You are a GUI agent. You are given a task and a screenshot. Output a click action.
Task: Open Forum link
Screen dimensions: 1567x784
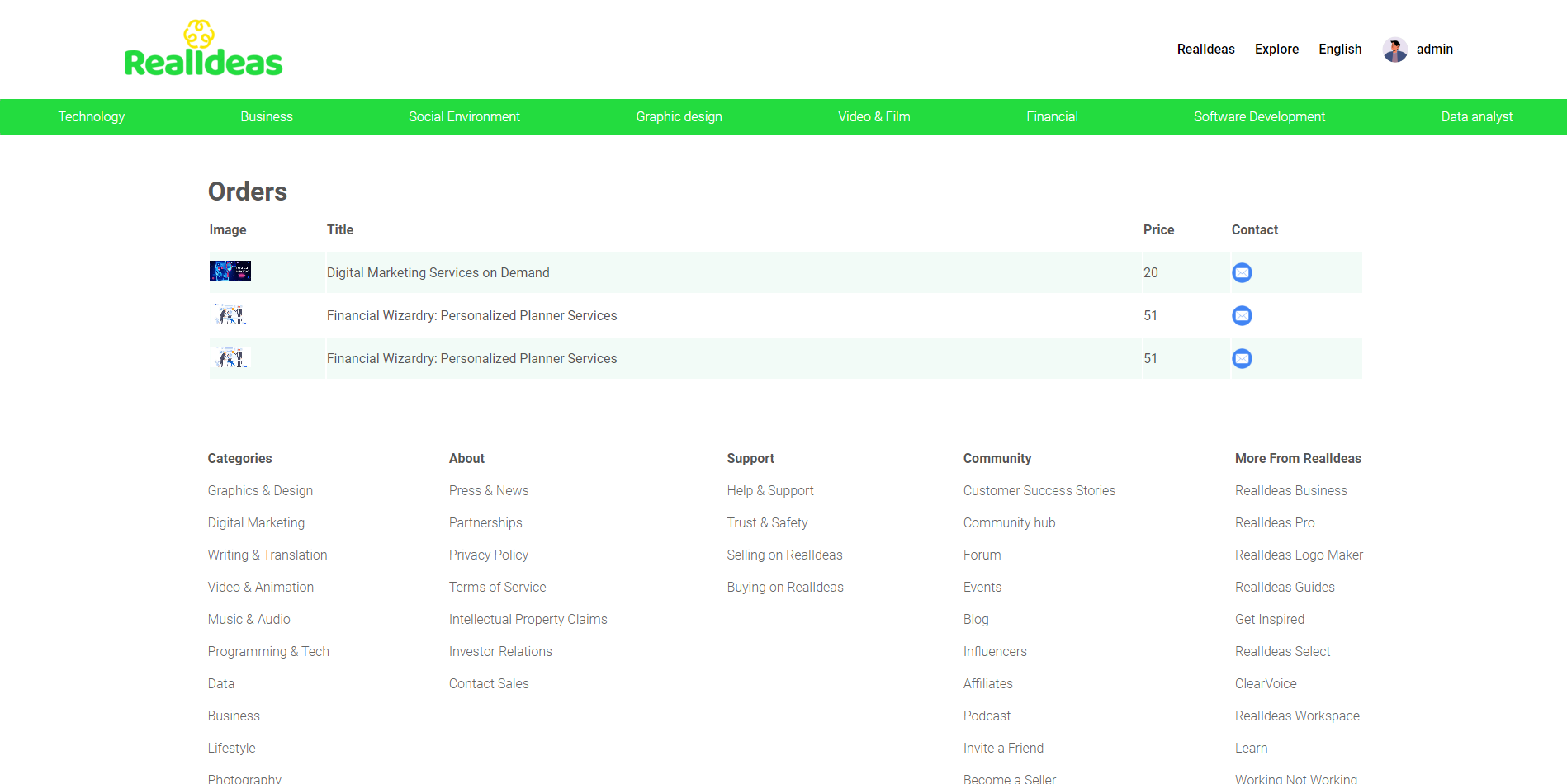tap(982, 555)
